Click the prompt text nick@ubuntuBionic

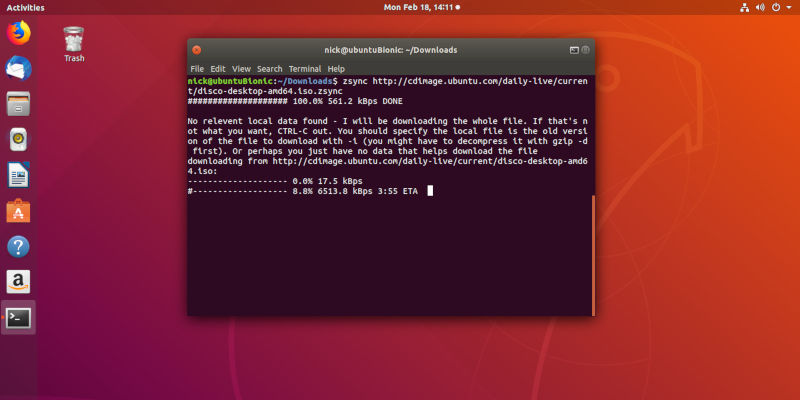230,81
